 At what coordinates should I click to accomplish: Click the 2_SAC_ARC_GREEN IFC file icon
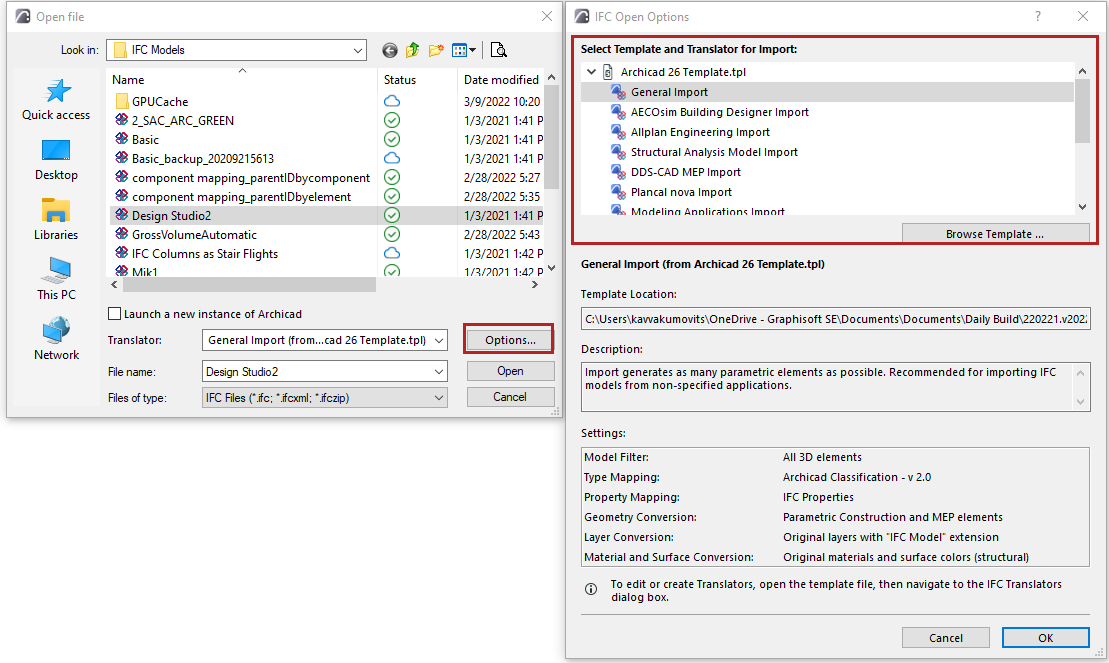pos(122,120)
